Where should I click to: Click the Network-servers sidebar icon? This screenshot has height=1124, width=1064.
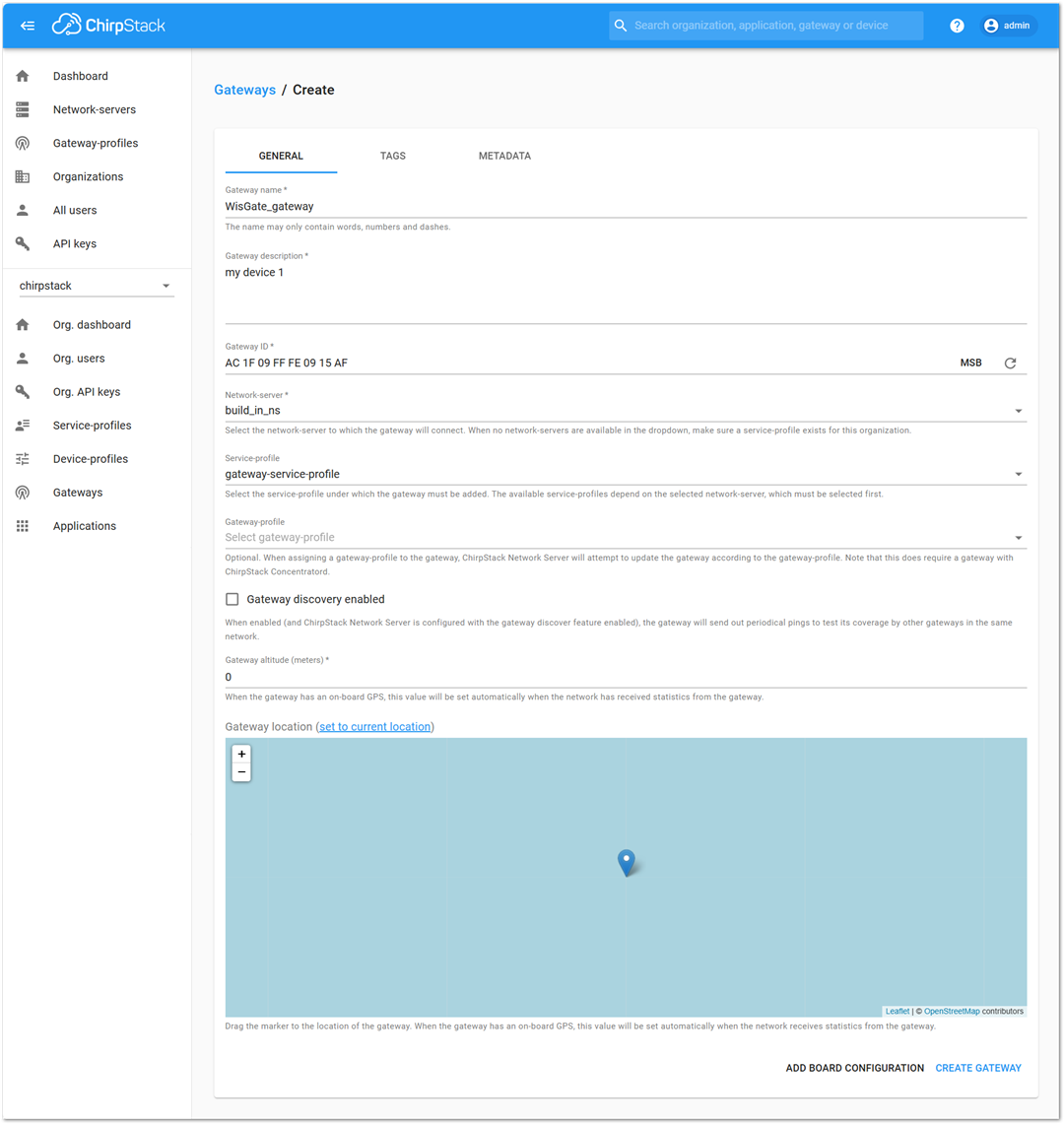coord(23,109)
